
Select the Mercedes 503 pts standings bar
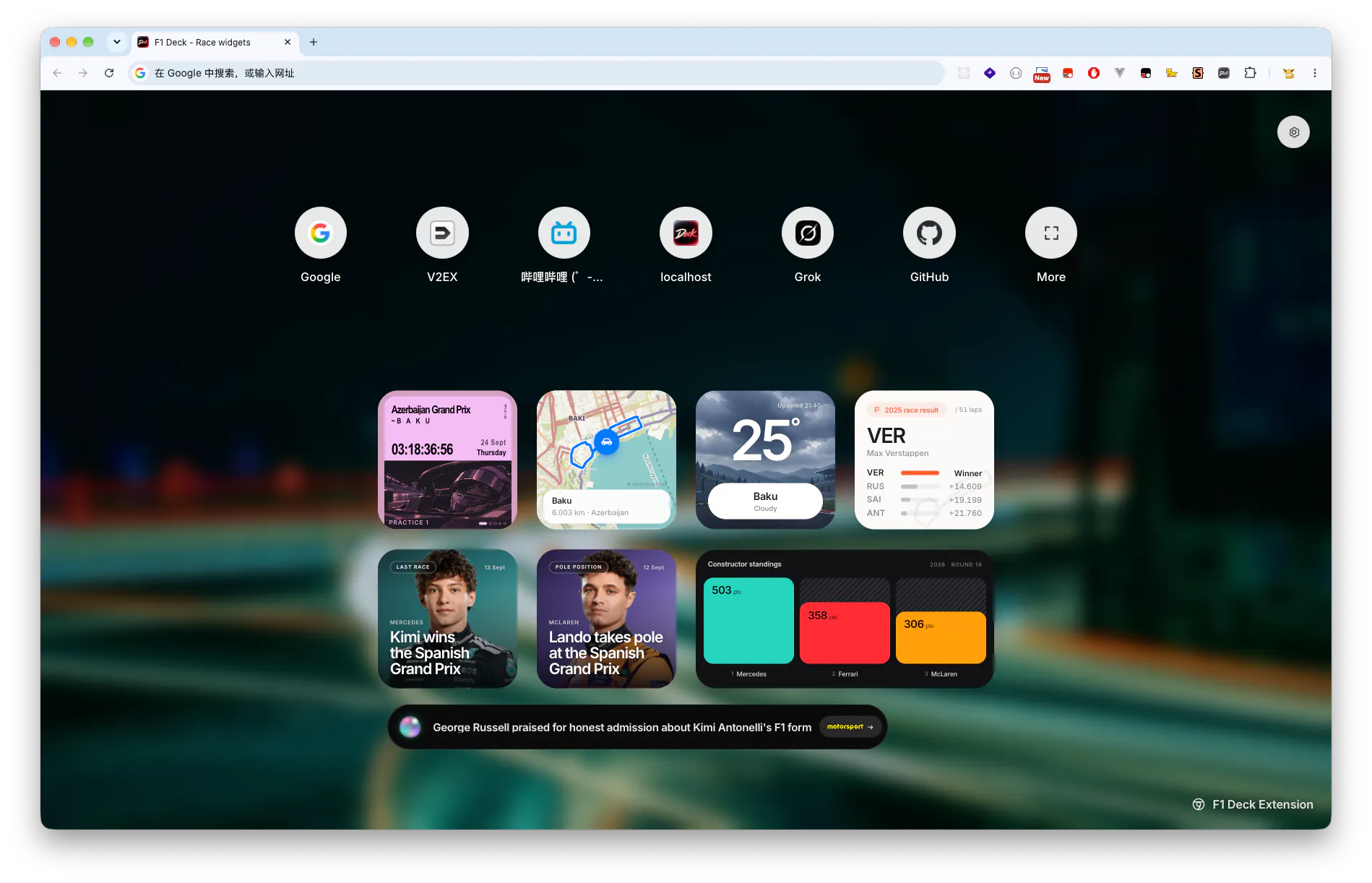(x=748, y=621)
